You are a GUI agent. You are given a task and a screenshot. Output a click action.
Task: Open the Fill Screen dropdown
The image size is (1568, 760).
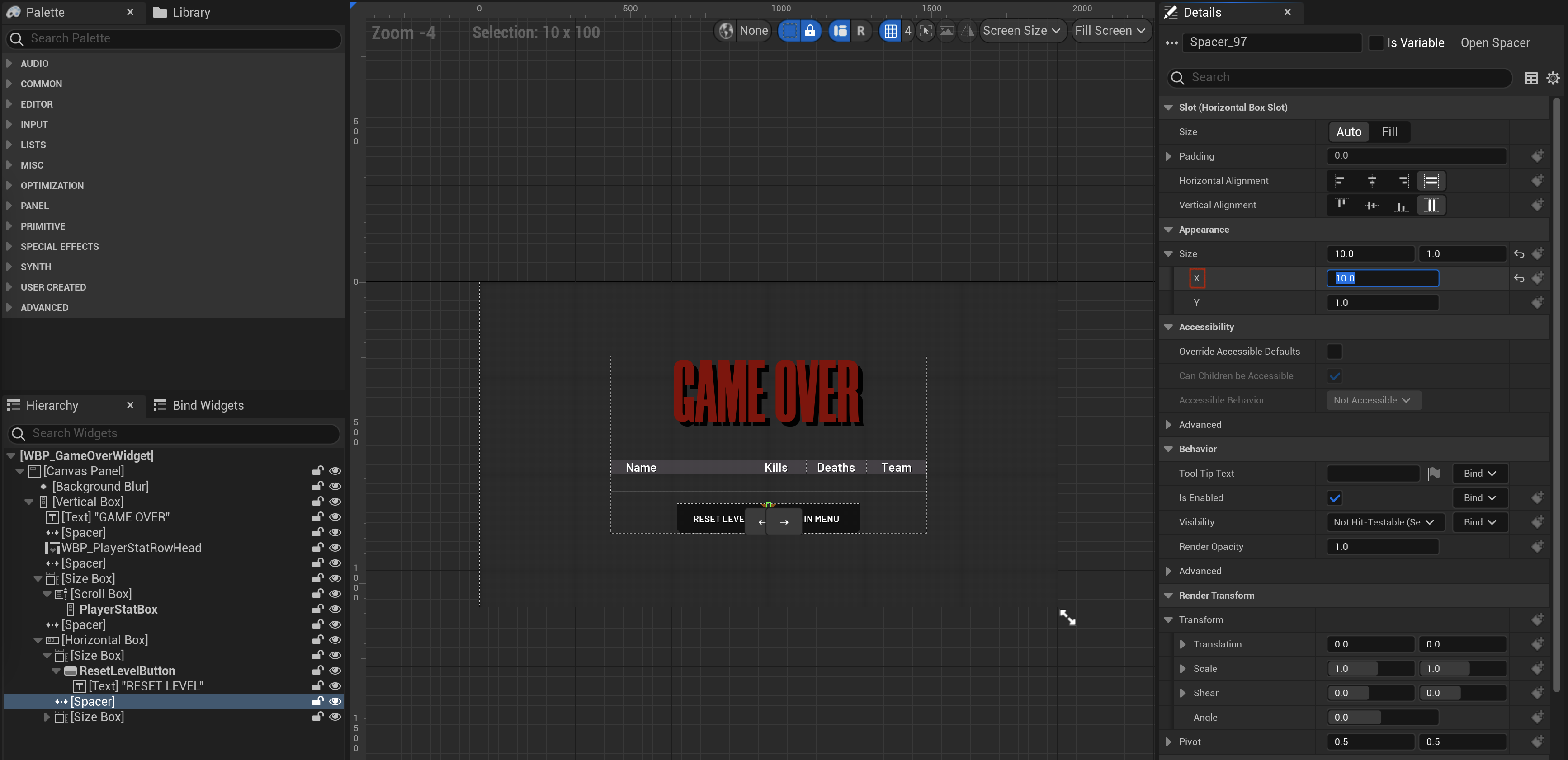(x=1110, y=30)
